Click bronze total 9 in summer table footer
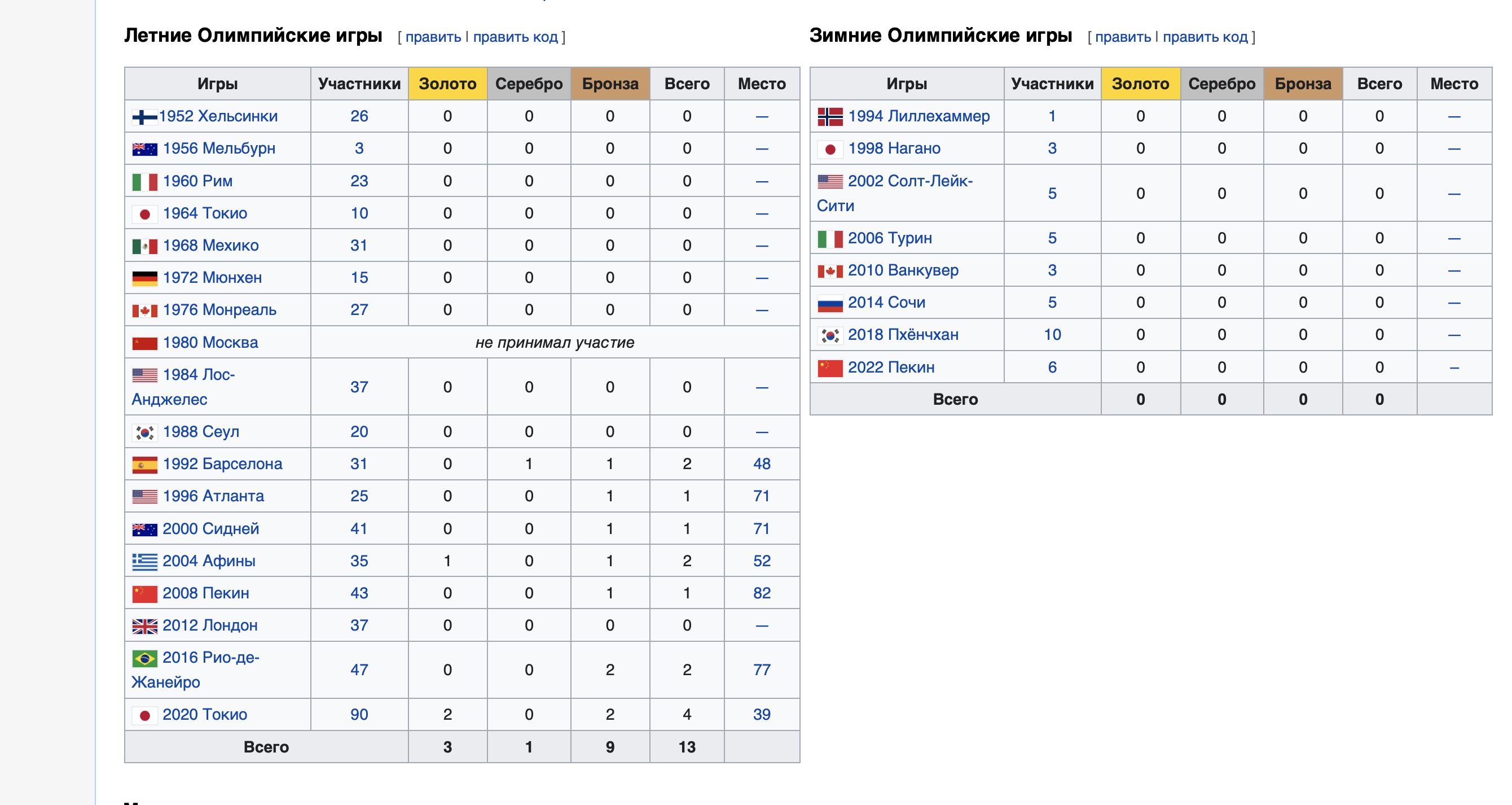The image size is (1512, 805). 610,747
